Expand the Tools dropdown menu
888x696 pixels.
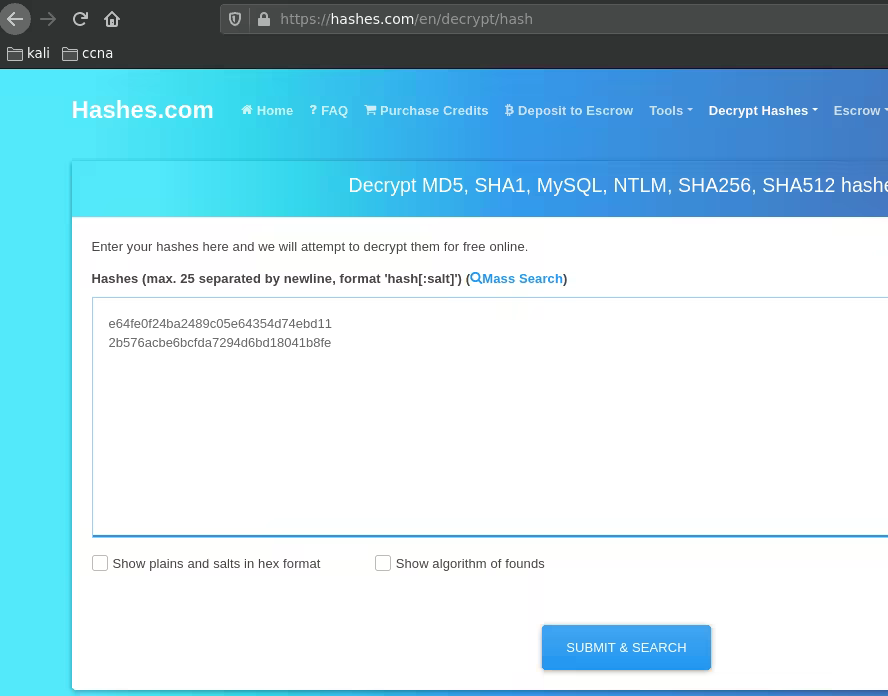pos(670,110)
